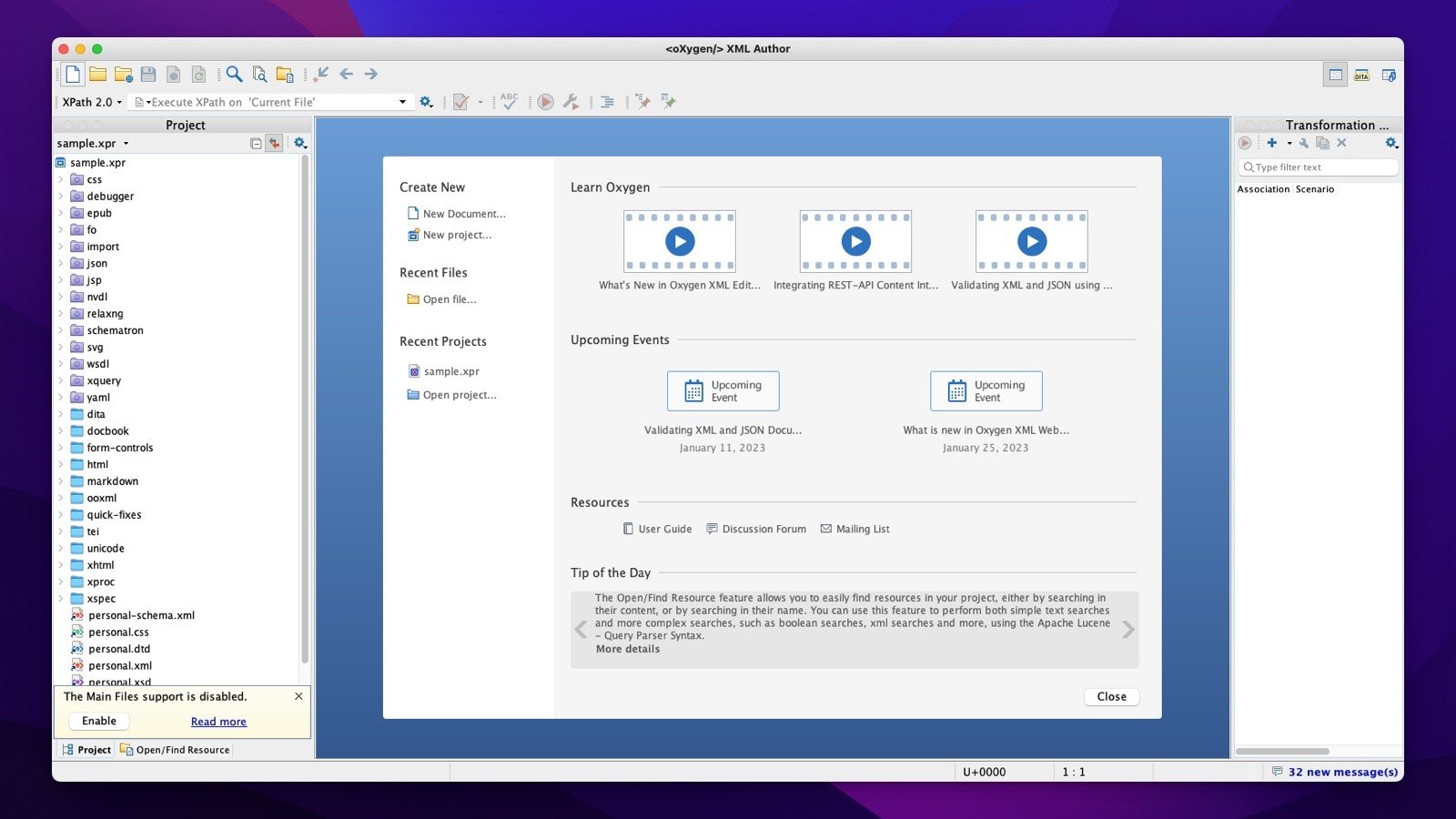Click the Format and Indent icon

coord(607,102)
